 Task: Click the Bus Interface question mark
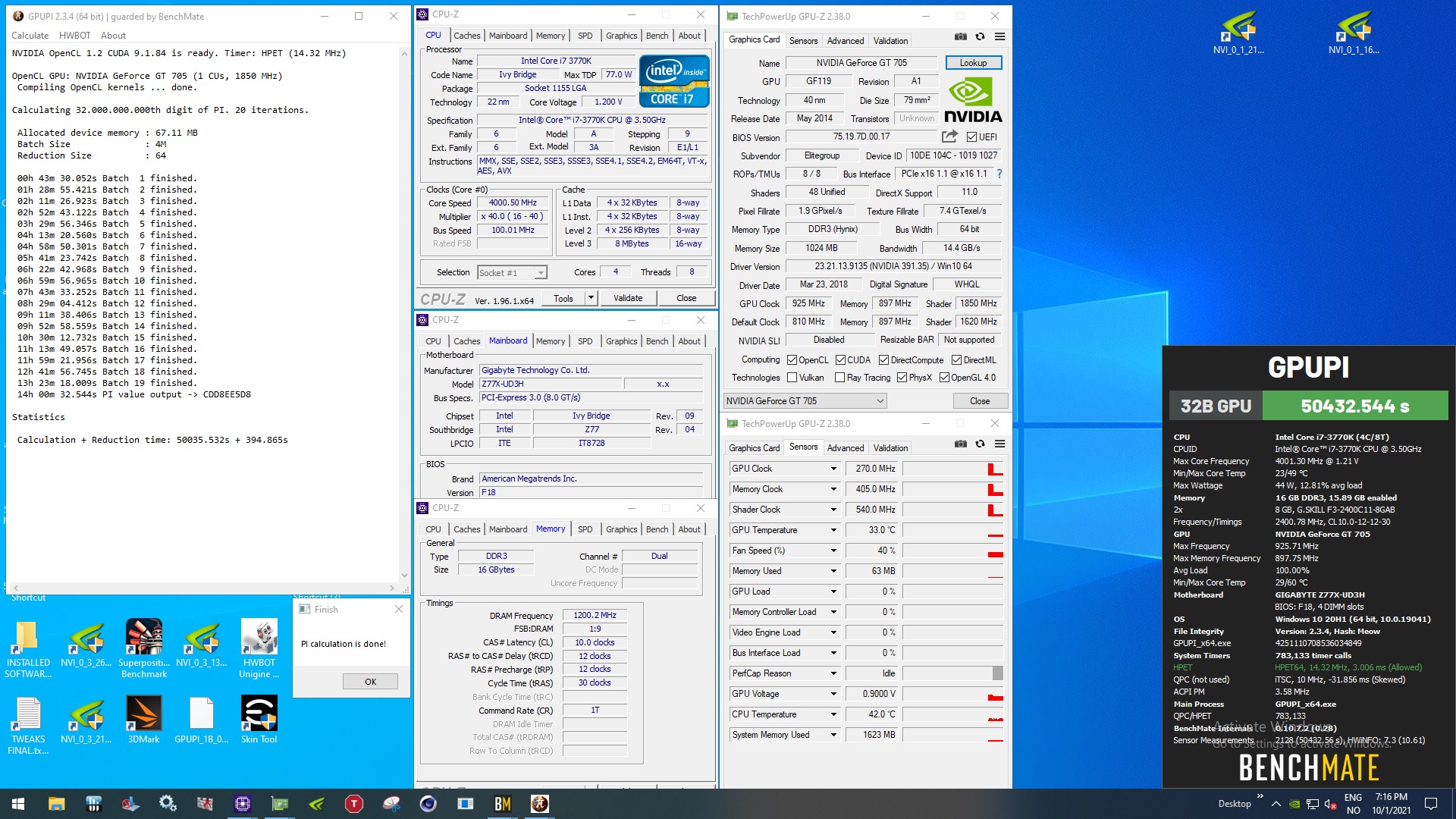(999, 174)
